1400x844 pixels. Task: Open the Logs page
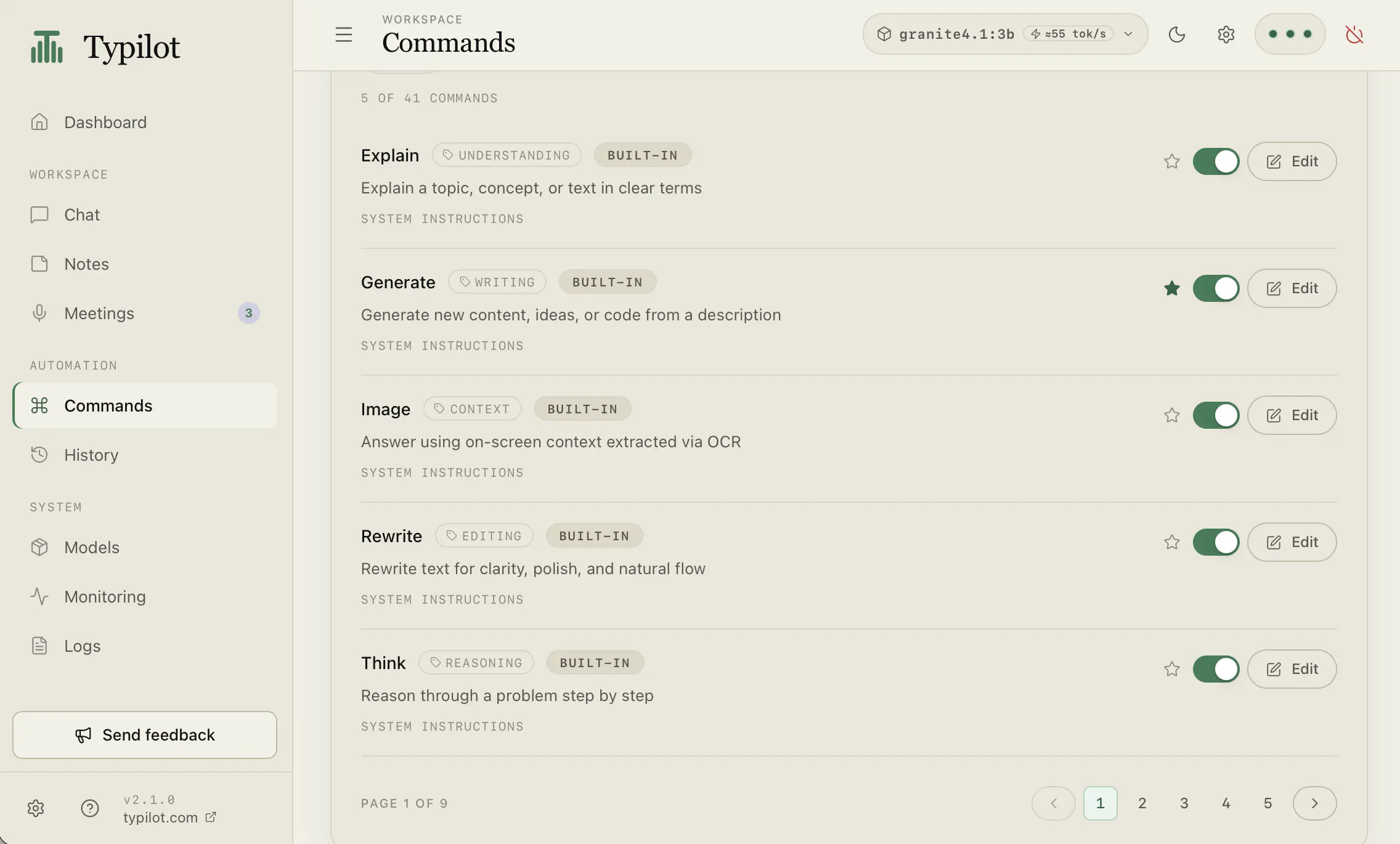point(145,646)
